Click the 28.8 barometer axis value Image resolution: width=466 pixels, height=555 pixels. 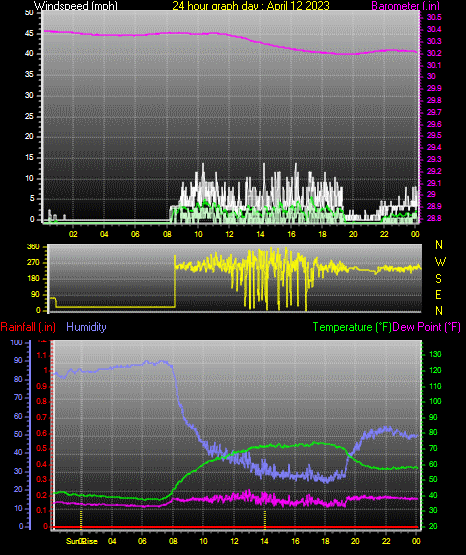[434, 218]
